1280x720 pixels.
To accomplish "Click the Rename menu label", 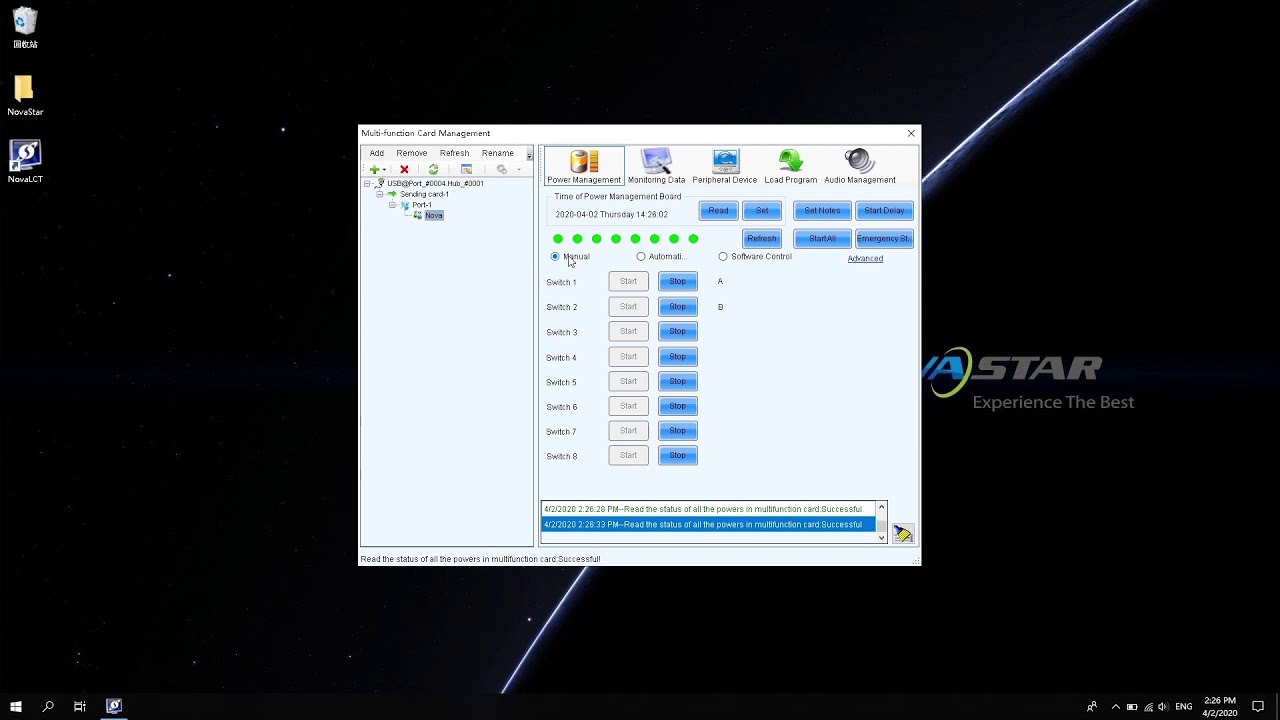I will point(498,153).
